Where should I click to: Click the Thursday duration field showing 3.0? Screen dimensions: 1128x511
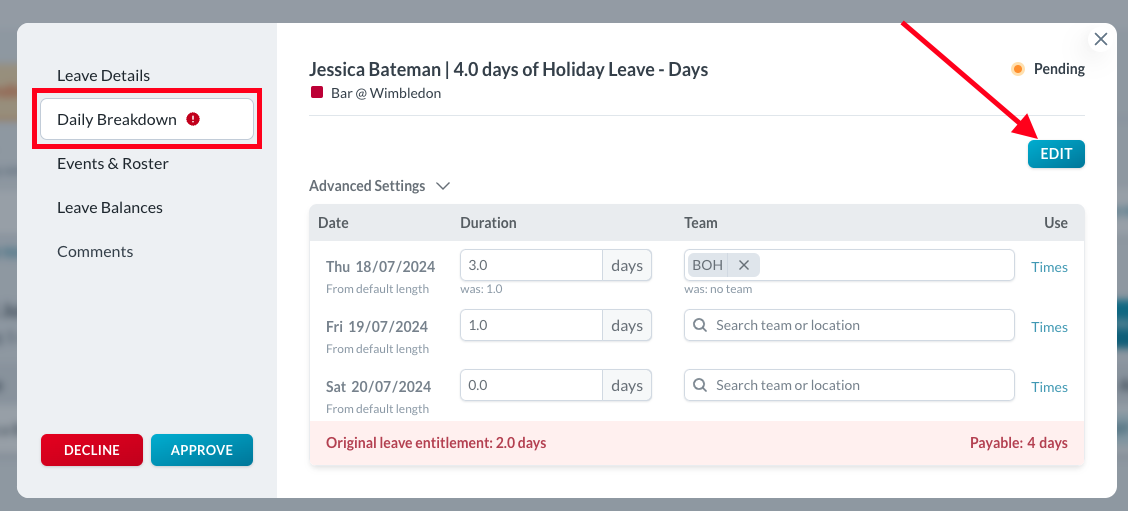pos(530,265)
